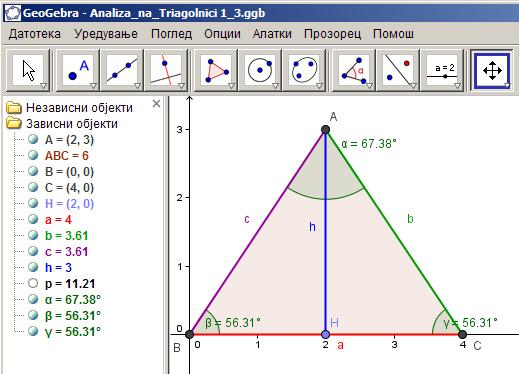This screenshot has height=374, width=519.
Task: Select the Move Drawing Pad tool
Action: click(x=492, y=70)
